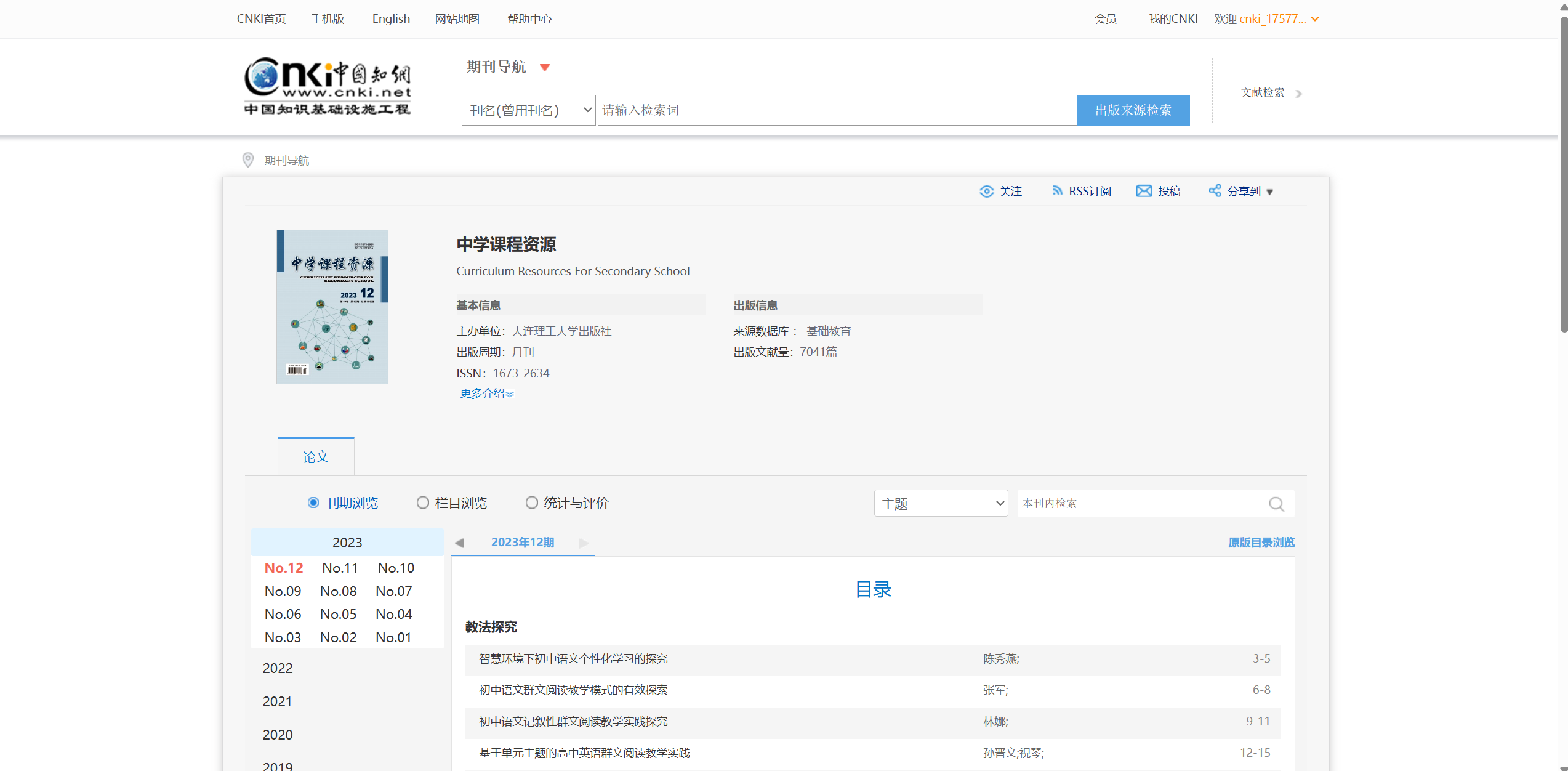Open the 期刊导航 dropdown triangle

pyautogui.click(x=545, y=68)
